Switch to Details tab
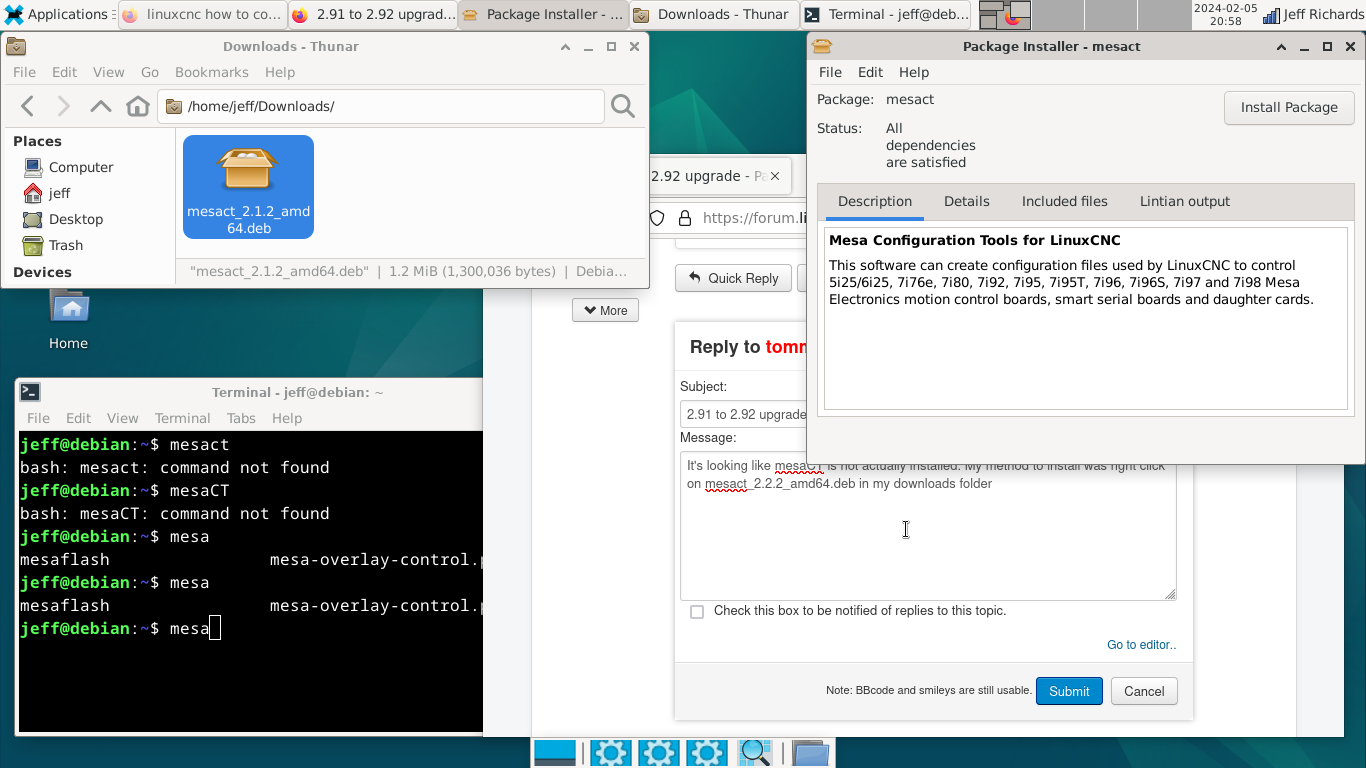This screenshot has width=1366, height=768. click(x=967, y=201)
